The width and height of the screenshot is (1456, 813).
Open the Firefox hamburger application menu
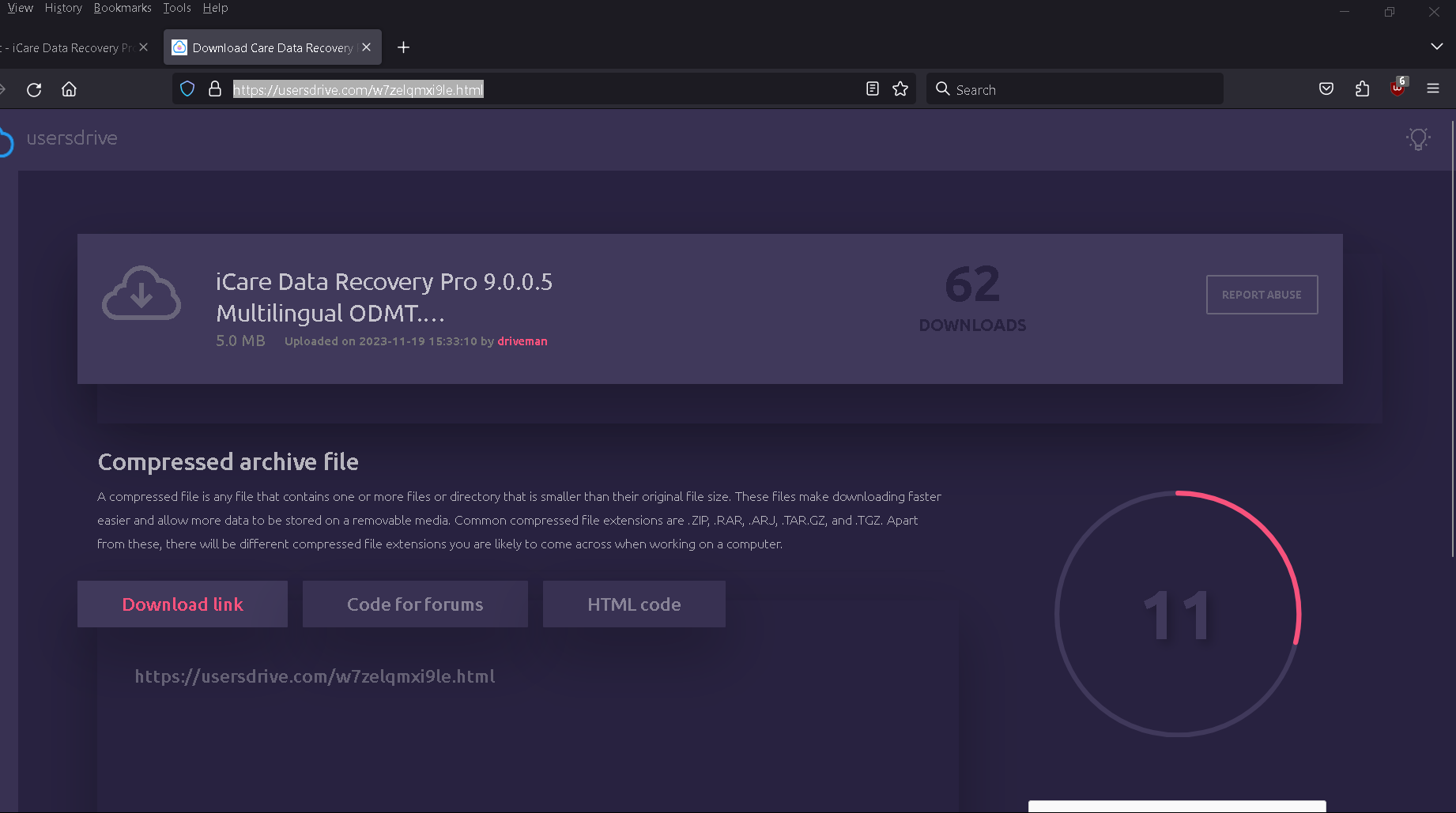[x=1433, y=89]
